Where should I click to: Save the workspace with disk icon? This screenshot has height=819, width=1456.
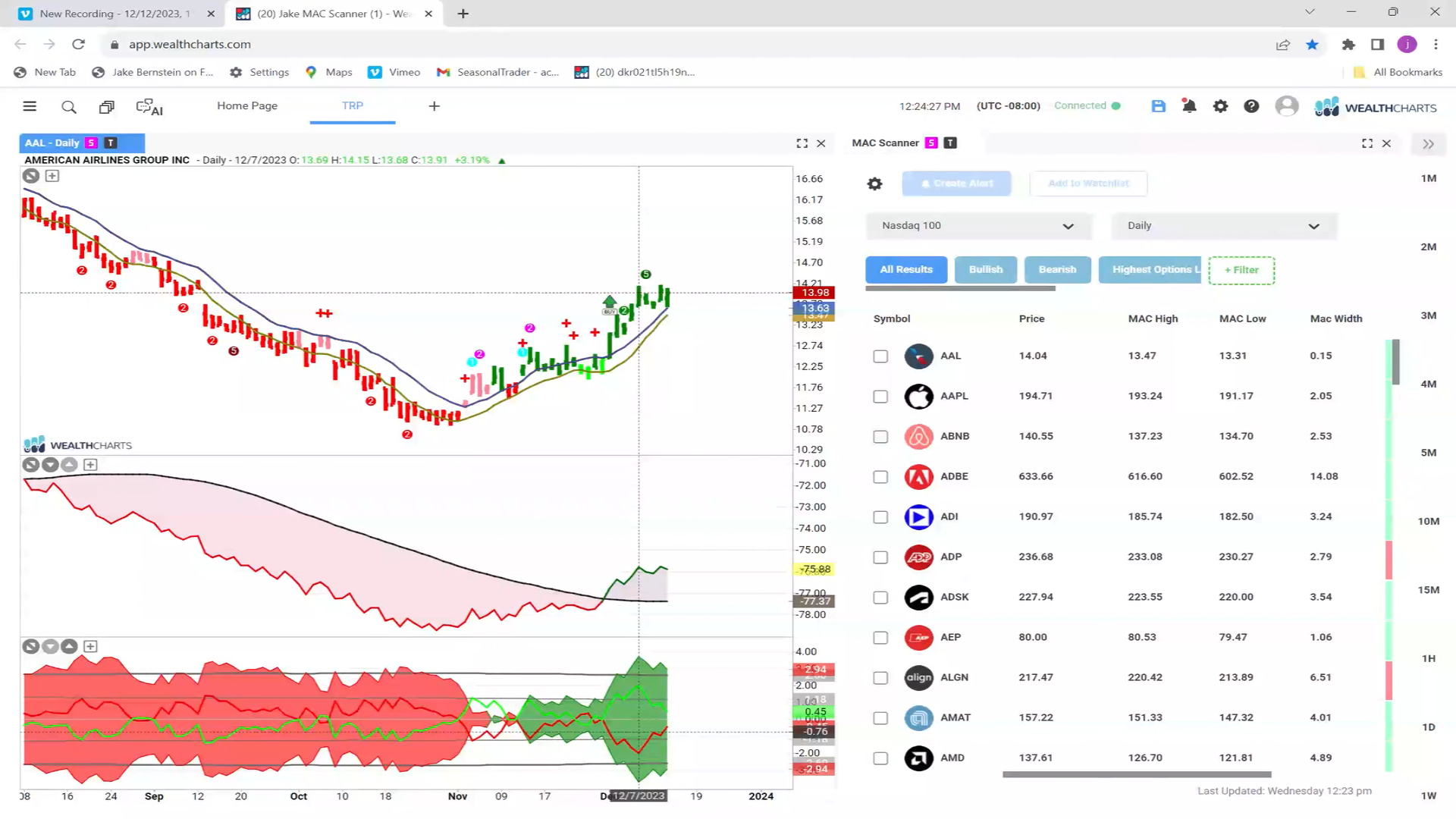1158,106
